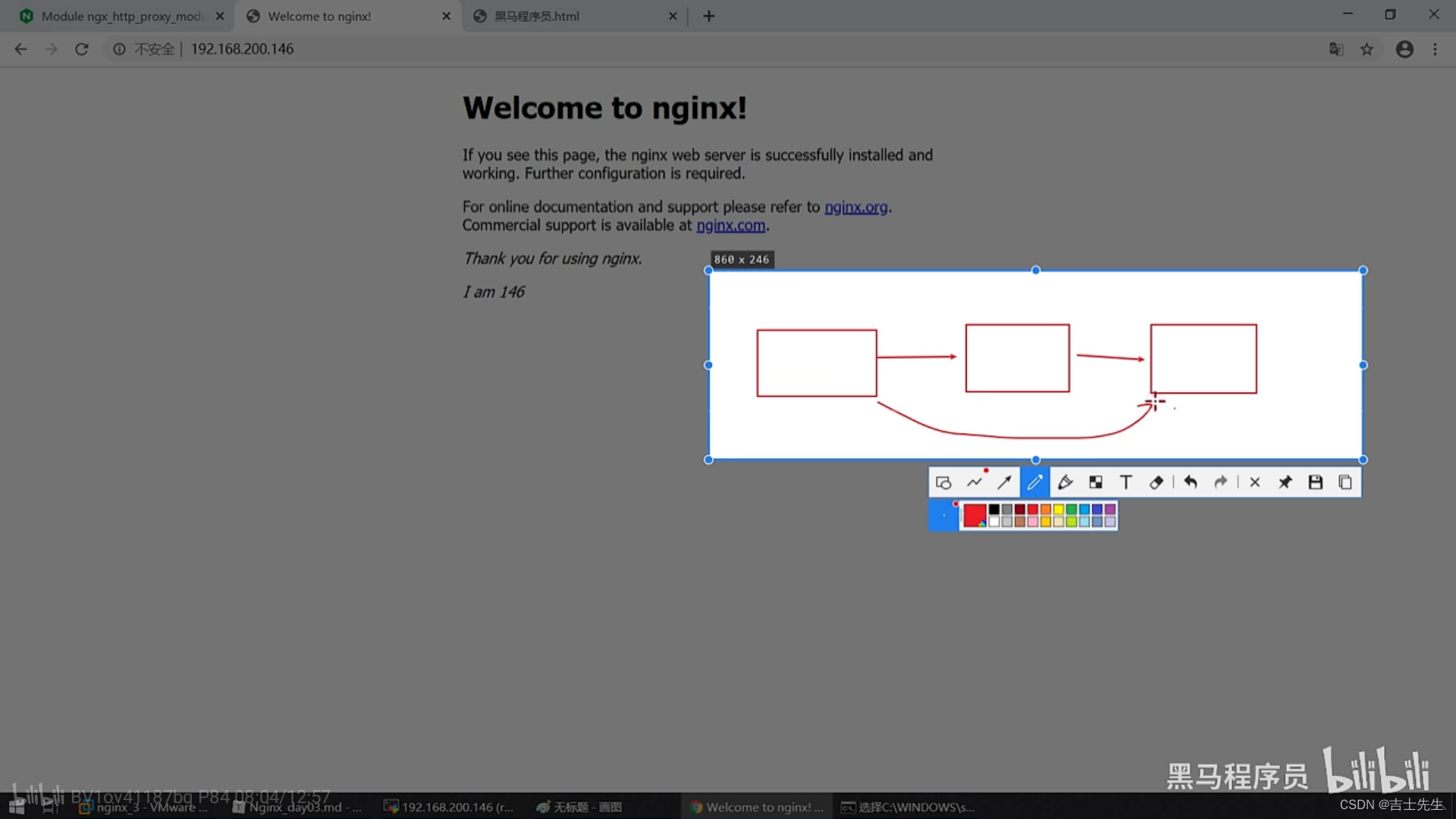Switch to Module ngx_http_proxy_module tab

121,16
